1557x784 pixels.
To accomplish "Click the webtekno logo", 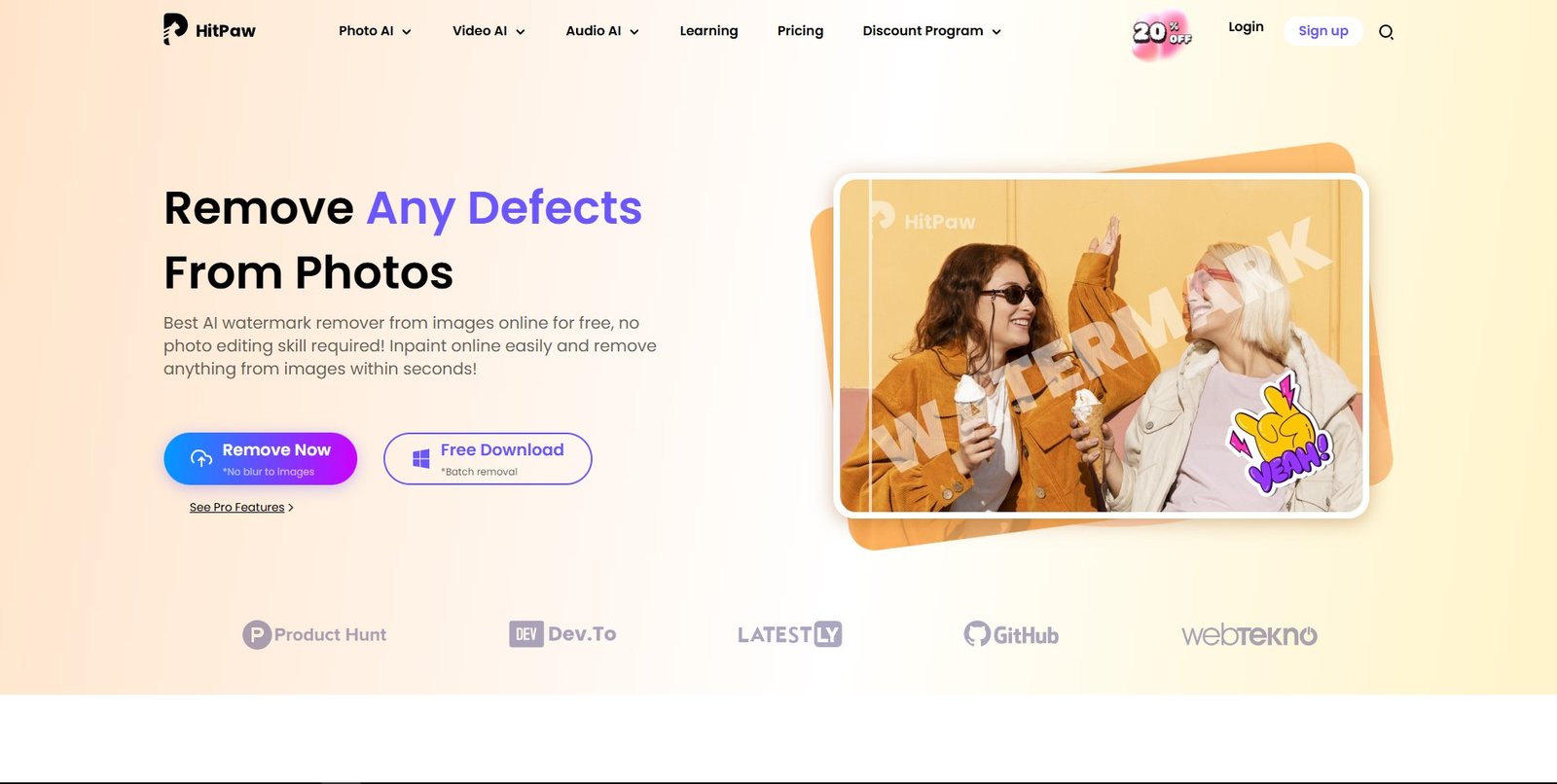I will point(1249,635).
